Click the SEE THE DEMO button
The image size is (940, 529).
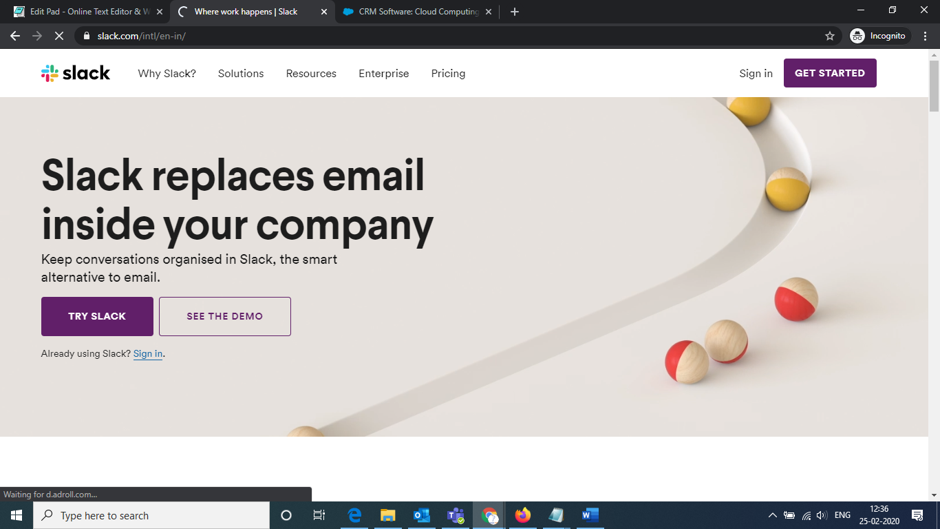point(225,316)
